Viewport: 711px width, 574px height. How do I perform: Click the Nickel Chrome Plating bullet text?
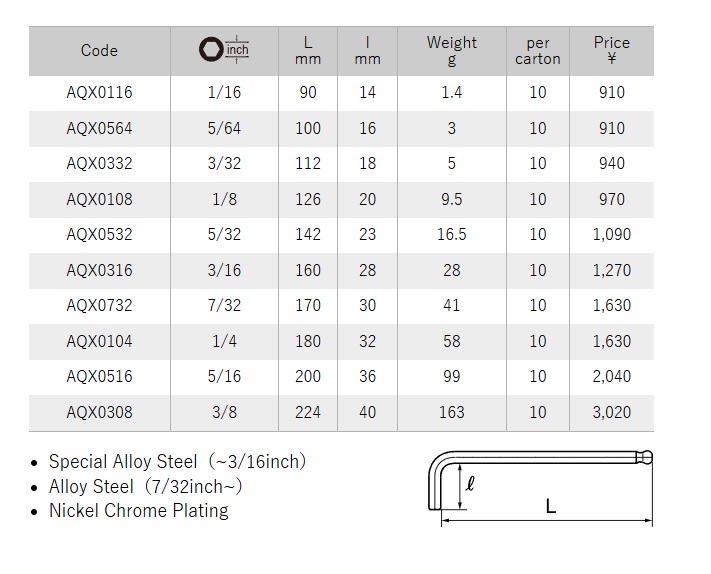[x=138, y=511]
